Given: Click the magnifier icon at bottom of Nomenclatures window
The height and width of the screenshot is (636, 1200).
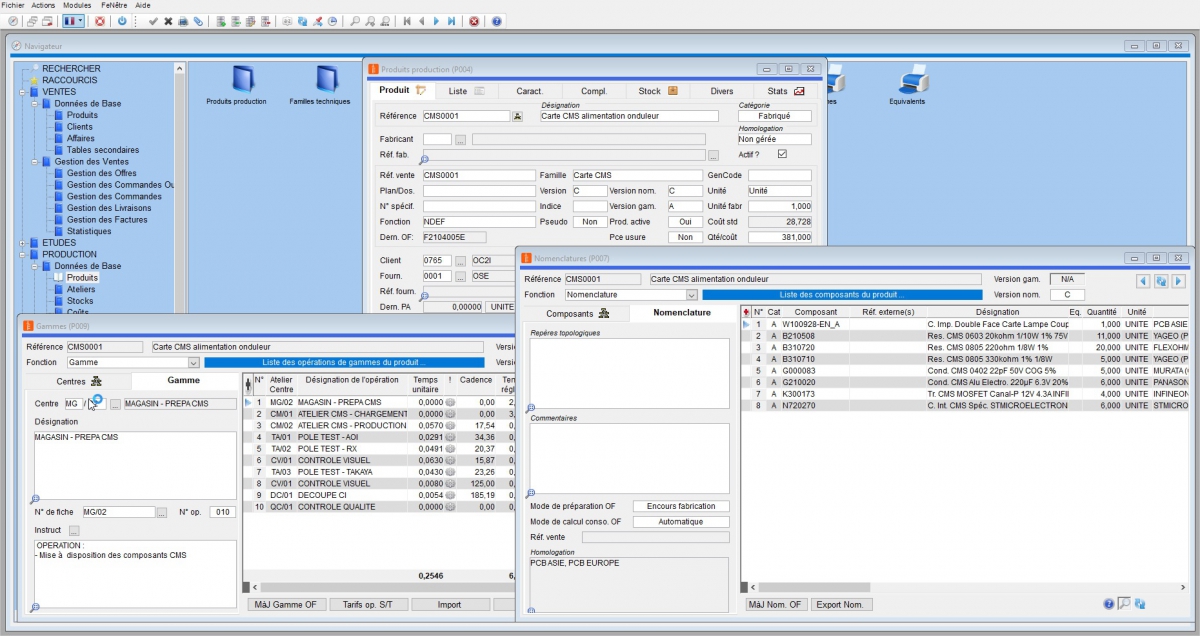Looking at the screenshot, I should point(1124,603).
